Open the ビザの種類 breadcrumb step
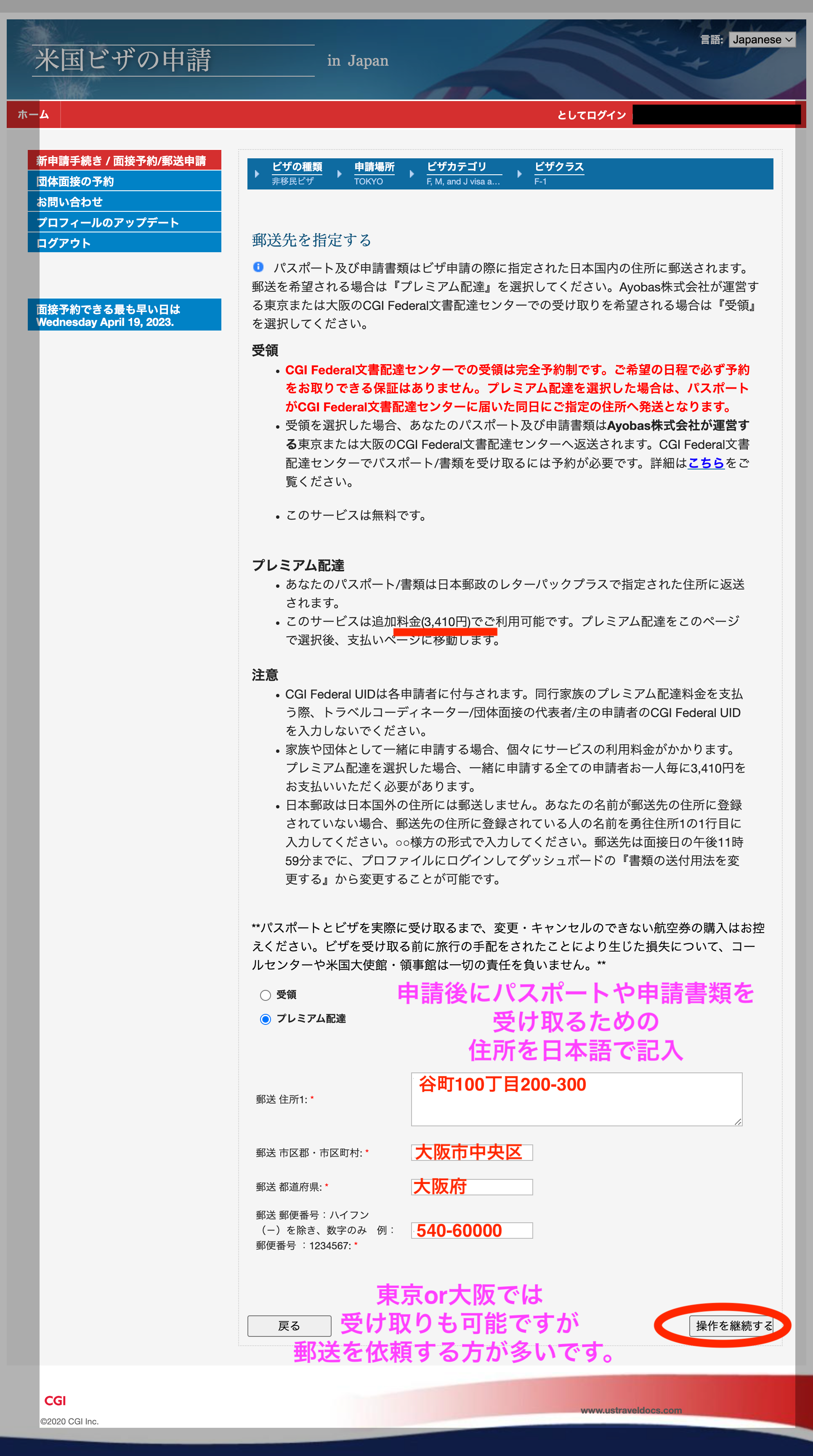The width and height of the screenshot is (813, 1456). pos(297,167)
